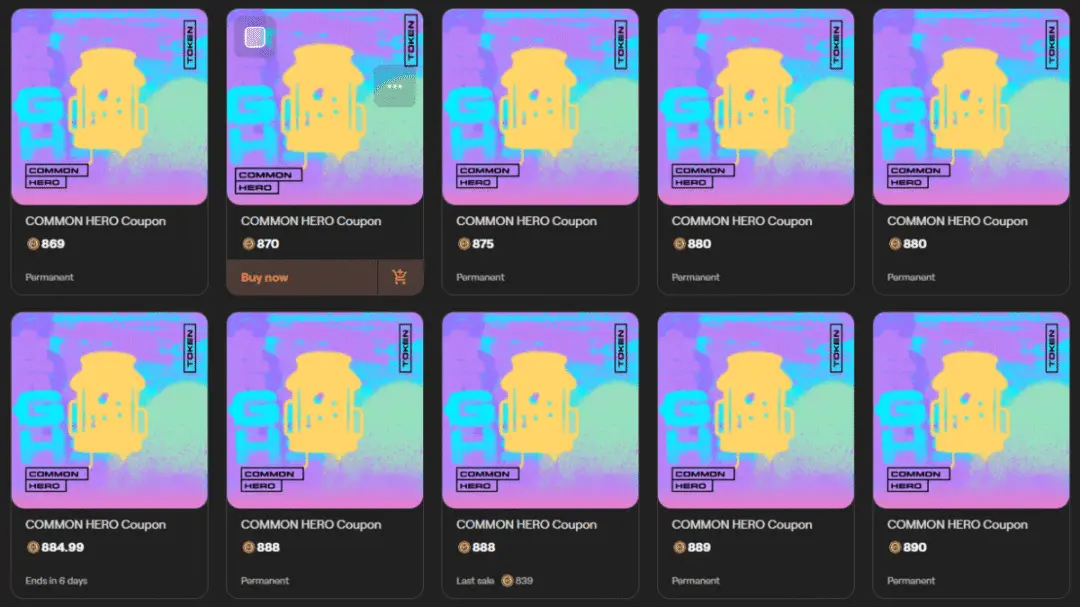Click the coin icon next to Last sale 839
1080x607 pixels.
click(x=507, y=581)
